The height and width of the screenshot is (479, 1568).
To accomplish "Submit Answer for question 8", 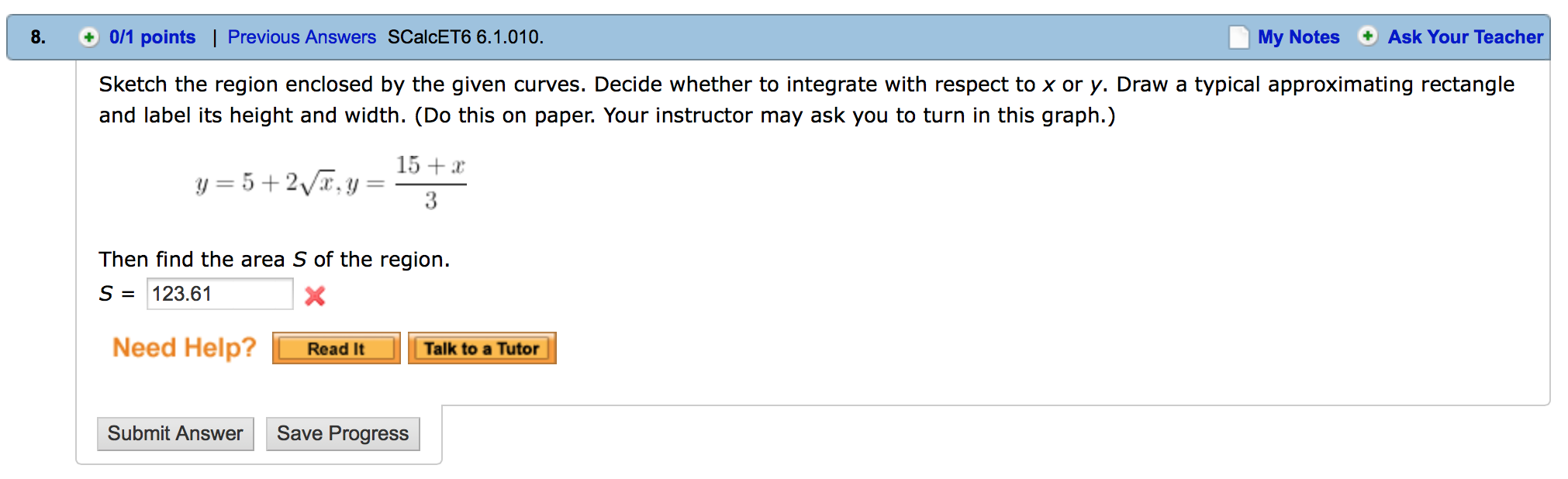I will tap(175, 433).
